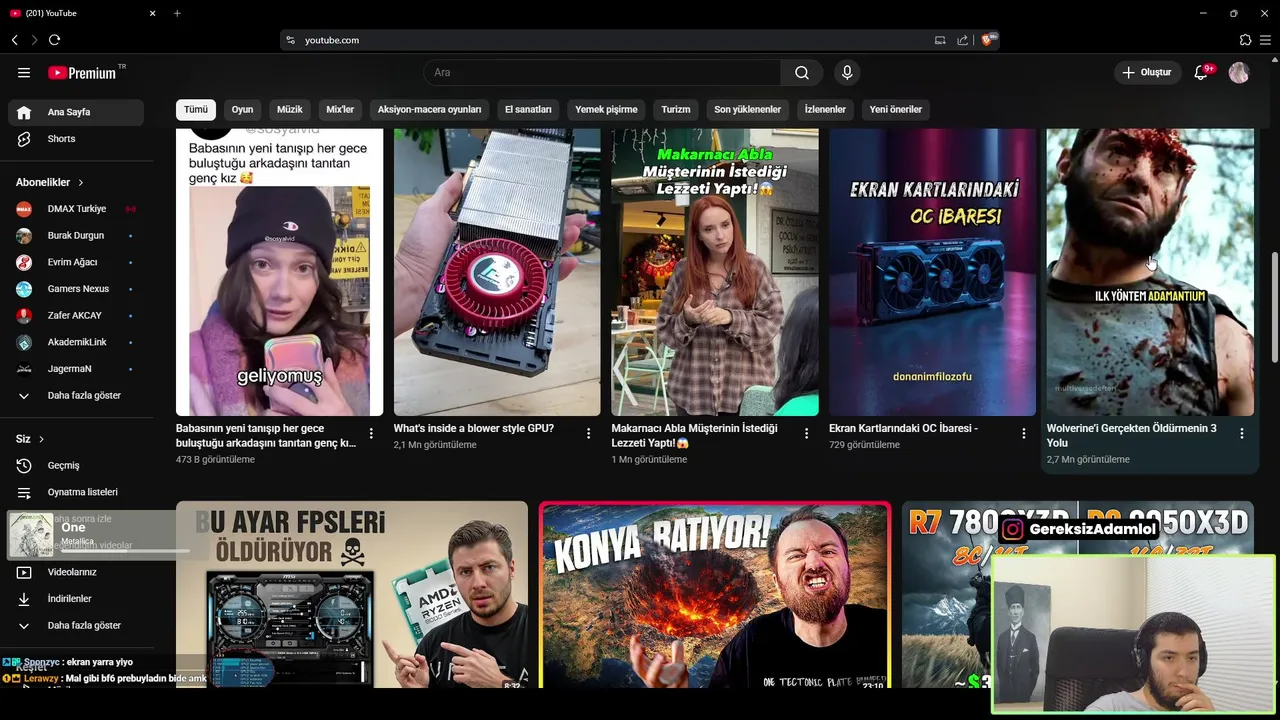Viewport: 1280px width, 720px height.
Task: Select the Müzik filter chip
Action: coord(290,109)
